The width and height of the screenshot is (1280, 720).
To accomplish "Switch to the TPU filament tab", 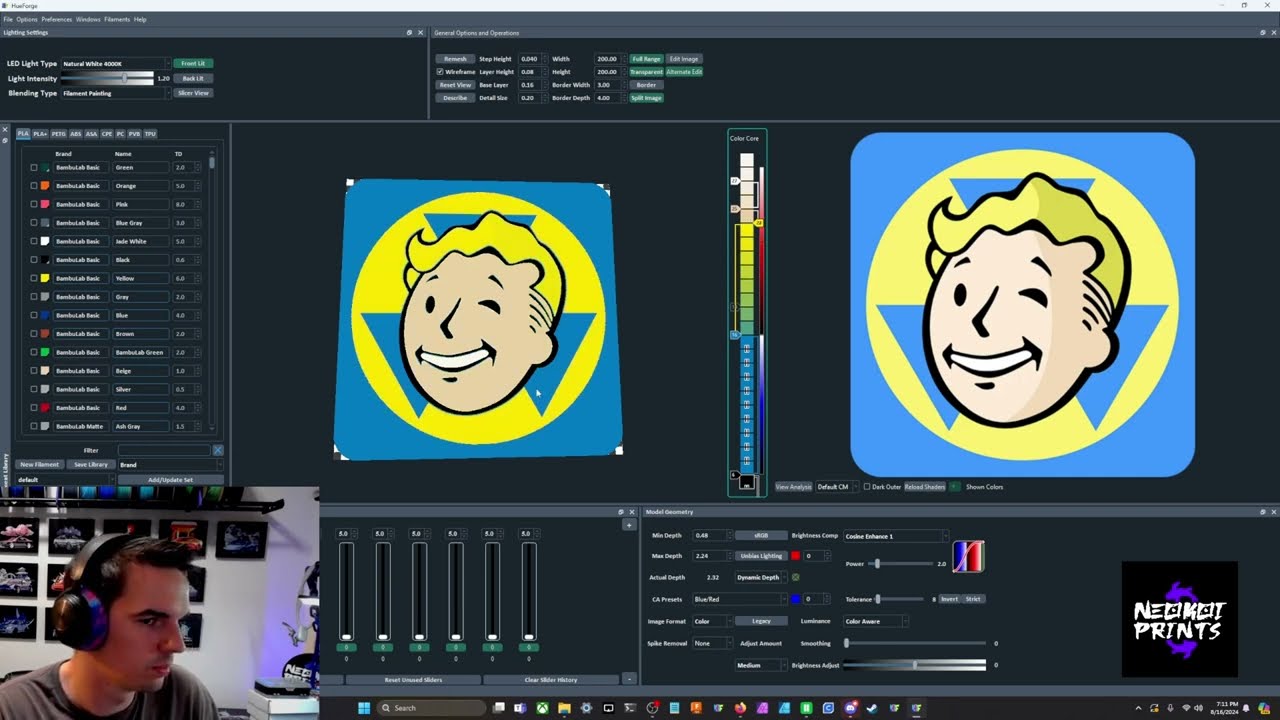I will pos(150,133).
